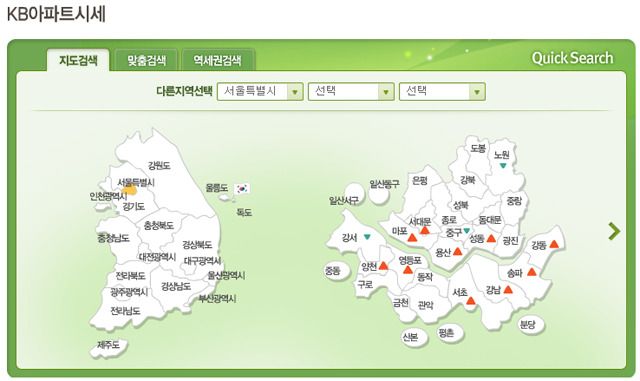
Task: Select 경기도 on the Korea map
Action: click(x=133, y=207)
